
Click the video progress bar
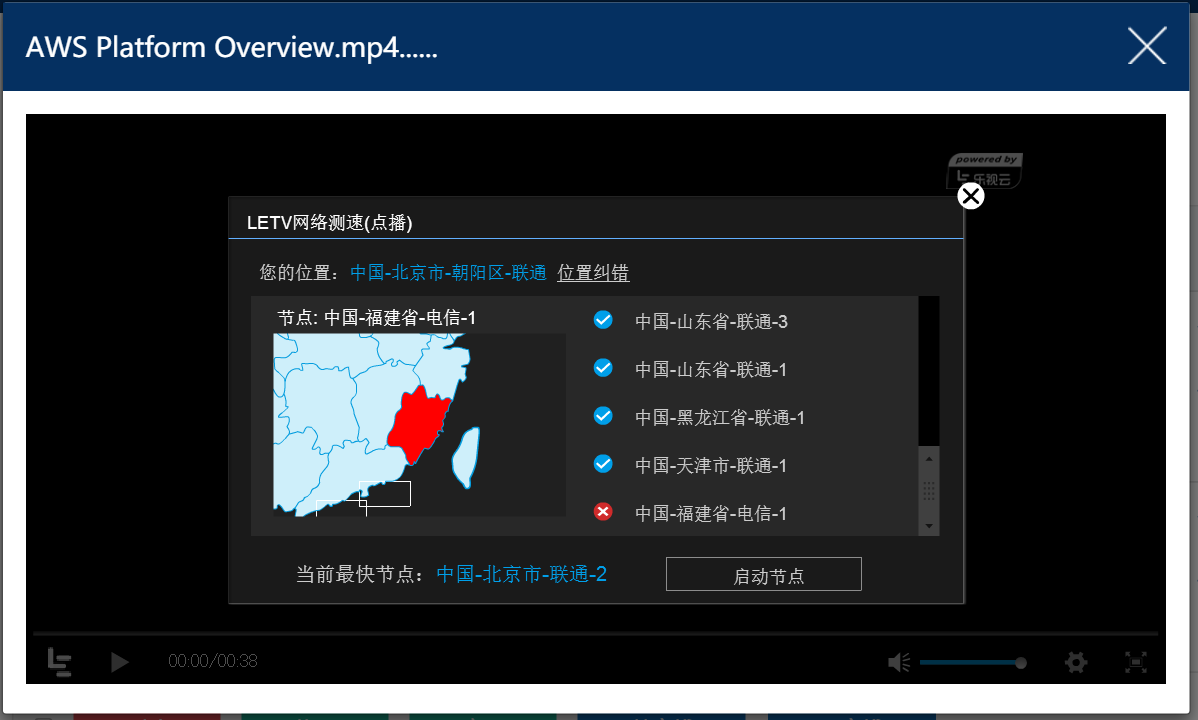(596, 634)
